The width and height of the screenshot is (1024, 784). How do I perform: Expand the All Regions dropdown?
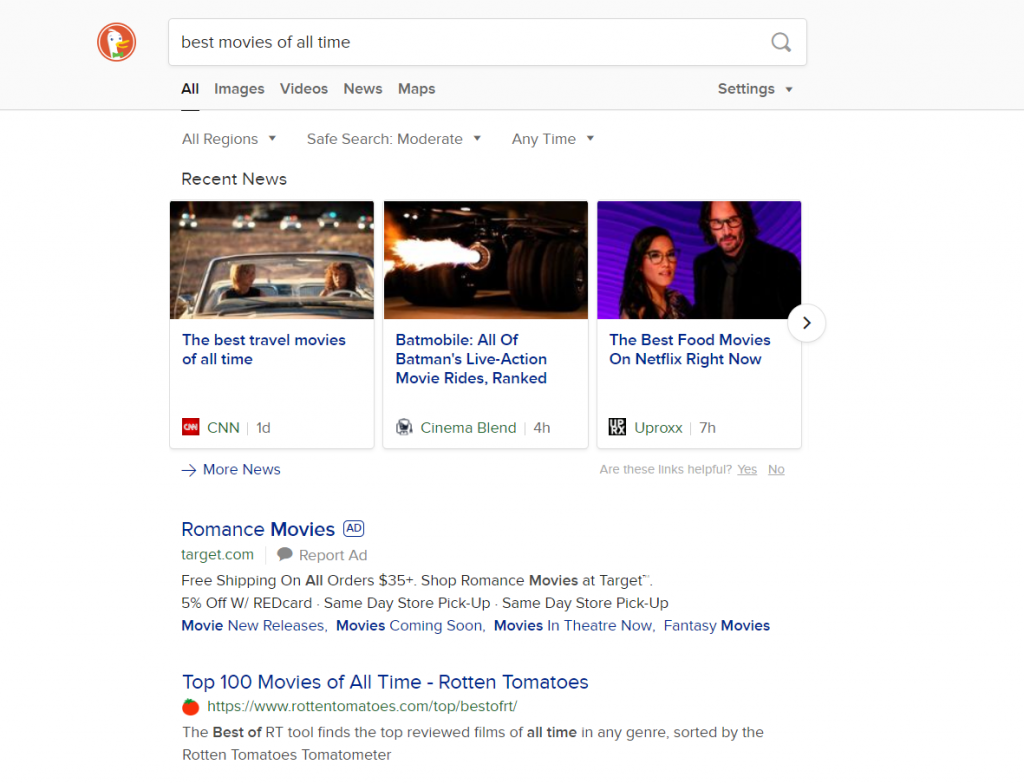pyautogui.click(x=229, y=139)
